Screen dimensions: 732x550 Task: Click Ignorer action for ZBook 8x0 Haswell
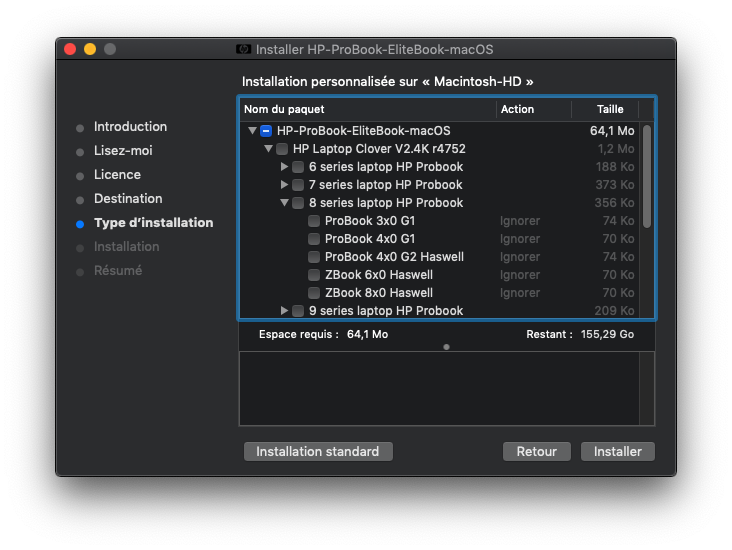(520, 293)
